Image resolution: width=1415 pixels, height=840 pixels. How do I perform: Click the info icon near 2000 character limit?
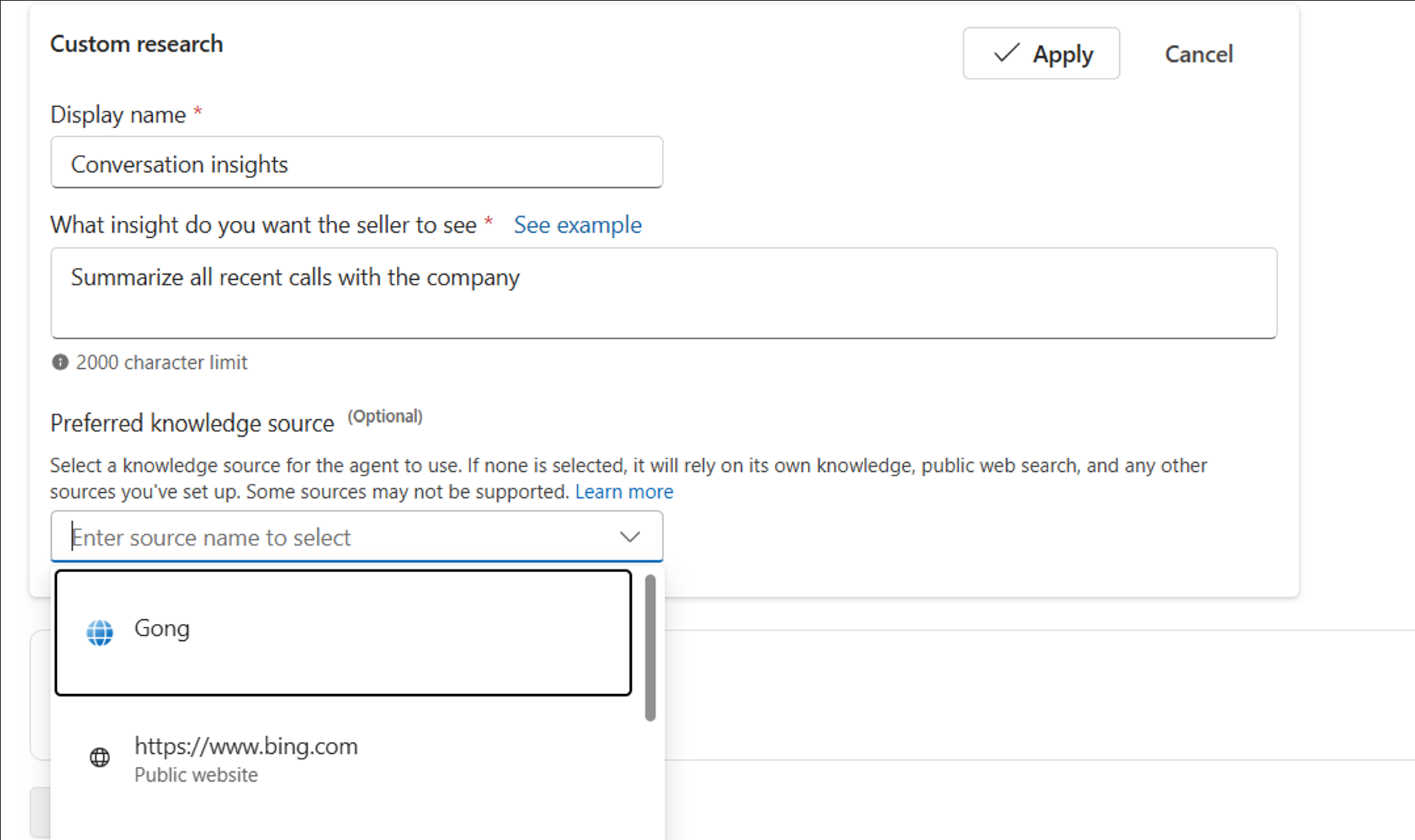coord(60,363)
